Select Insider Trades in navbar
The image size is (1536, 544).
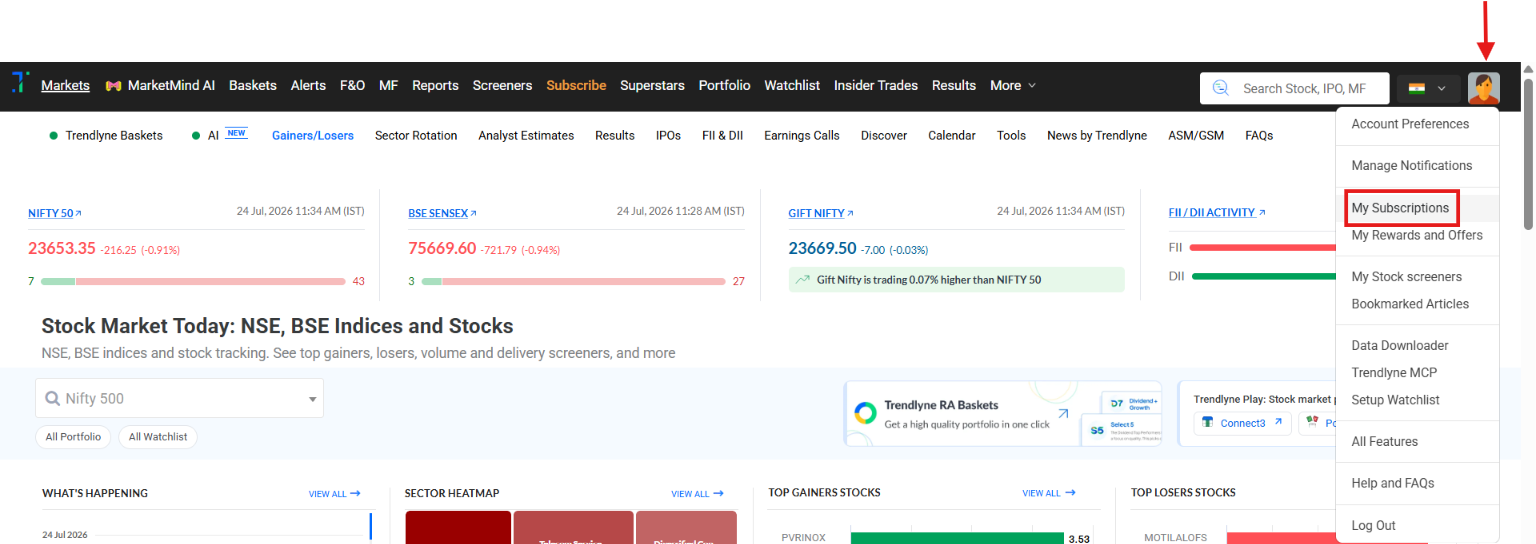coord(876,85)
